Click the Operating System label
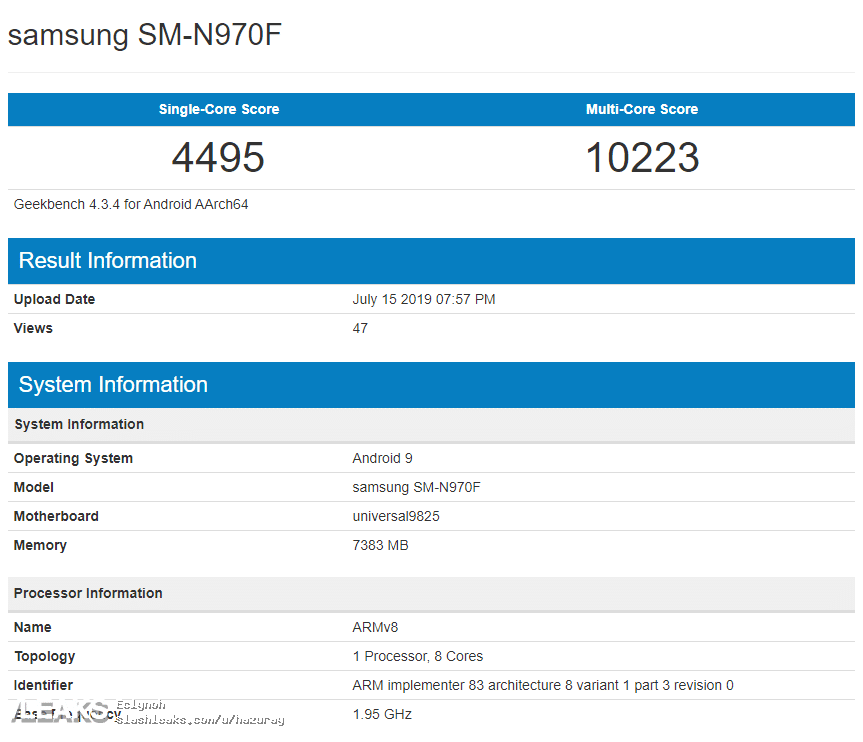Viewport: 863px width, 742px height. 73,458
